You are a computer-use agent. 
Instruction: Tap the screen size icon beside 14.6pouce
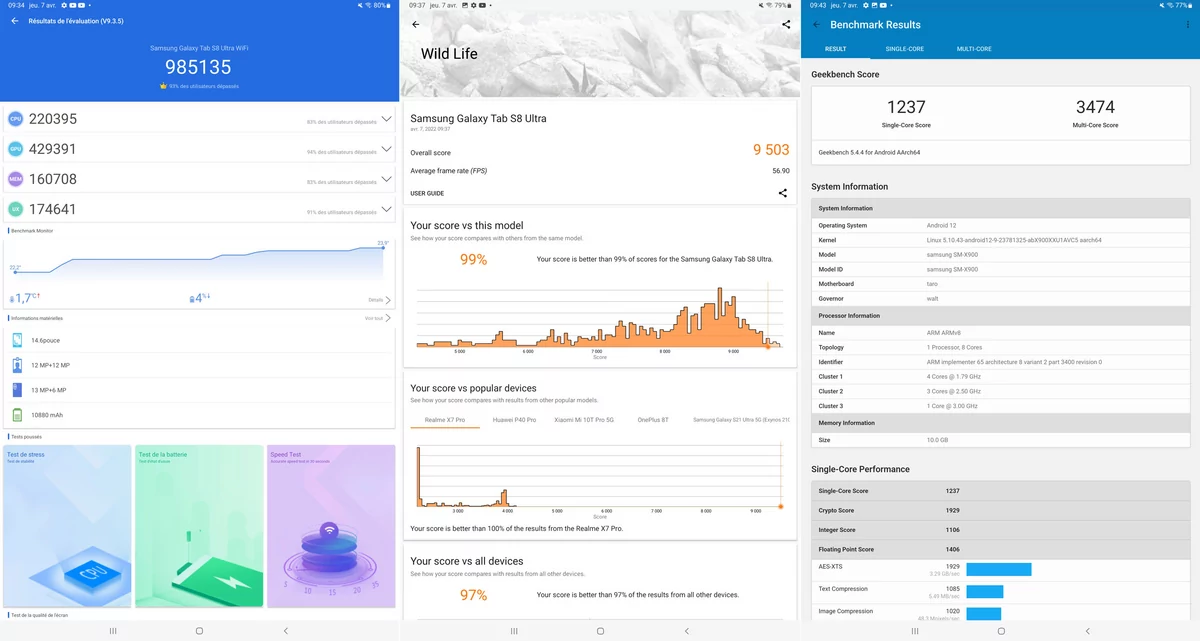18,340
